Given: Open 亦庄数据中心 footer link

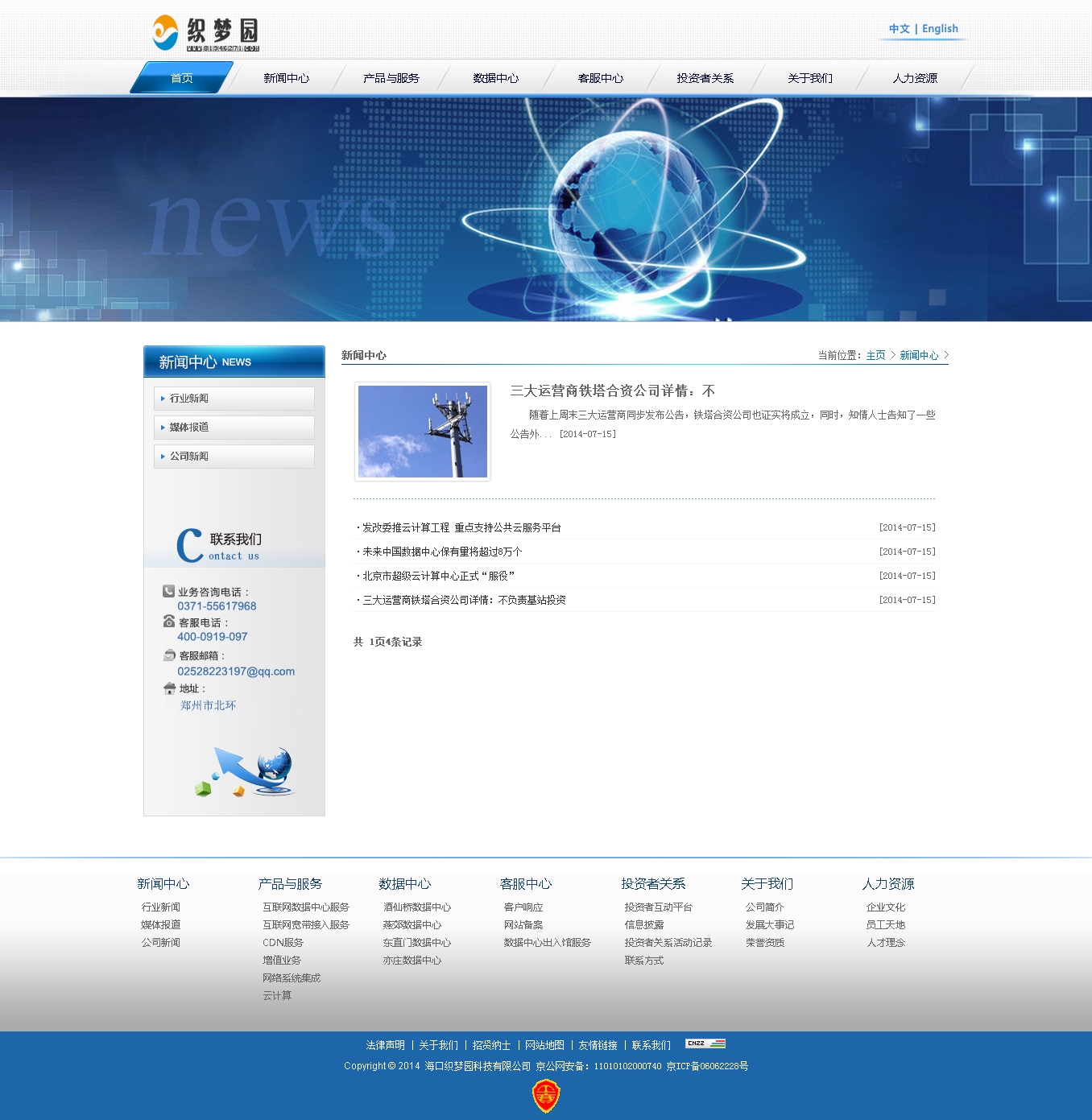Looking at the screenshot, I should point(412,961).
